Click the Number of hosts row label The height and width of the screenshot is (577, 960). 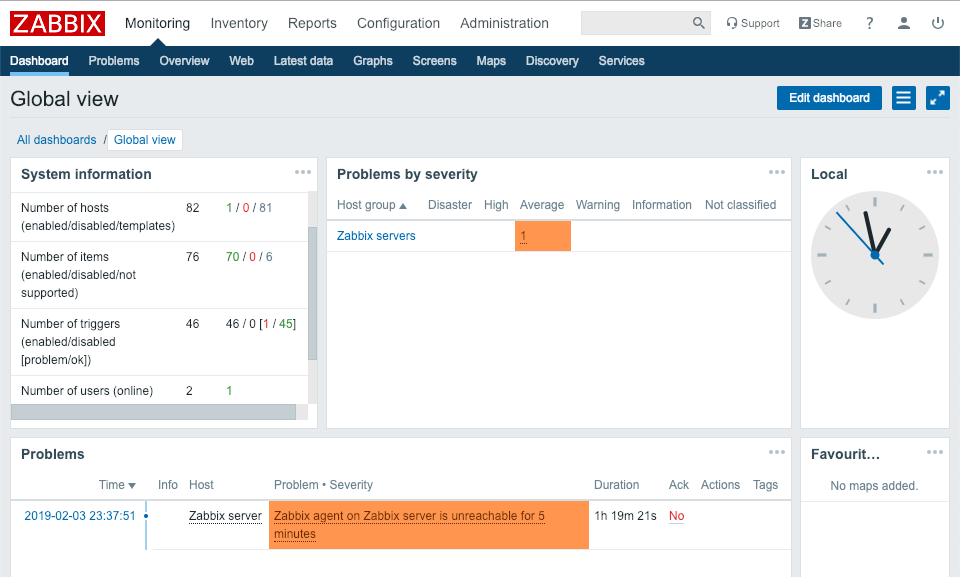click(x=98, y=217)
